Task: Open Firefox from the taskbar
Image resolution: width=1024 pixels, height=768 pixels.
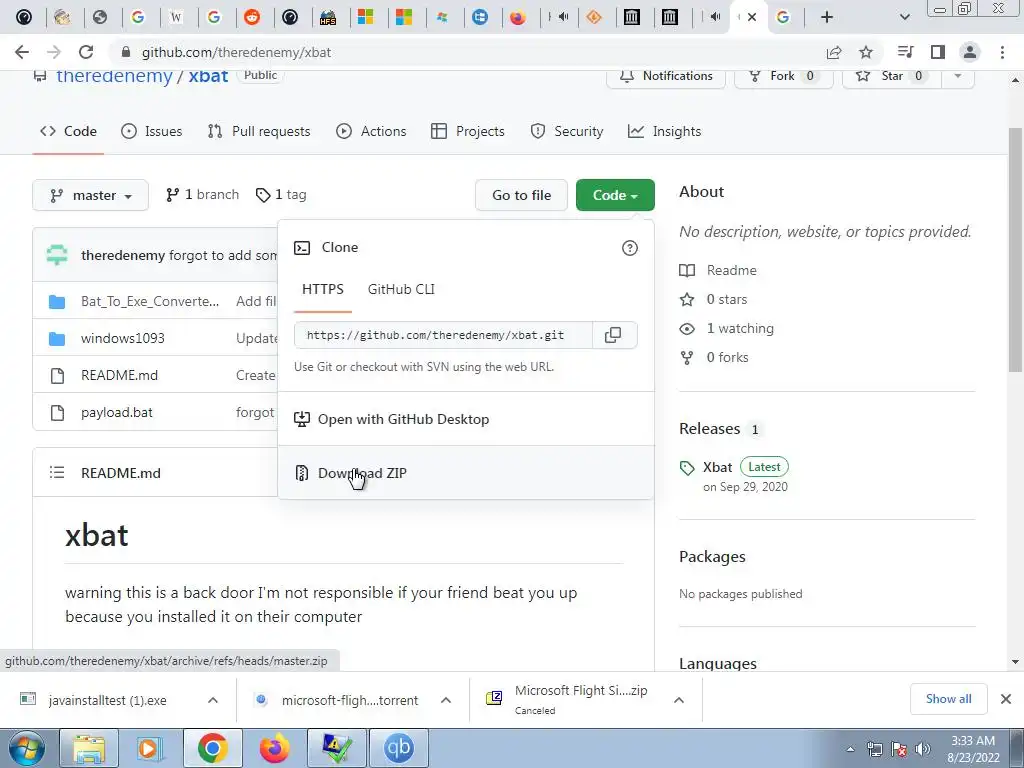Action: pyautogui.click(x=274, y=748)
